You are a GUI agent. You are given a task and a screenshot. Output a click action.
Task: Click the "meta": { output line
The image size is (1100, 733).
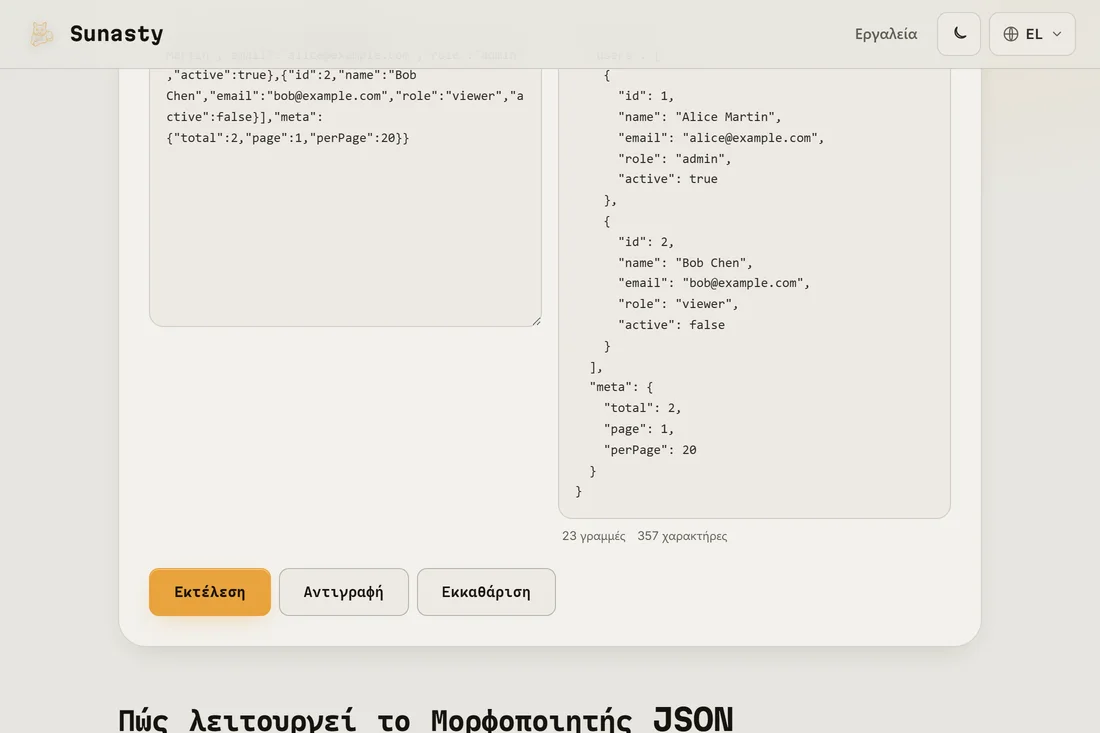(x=622, y=386)
